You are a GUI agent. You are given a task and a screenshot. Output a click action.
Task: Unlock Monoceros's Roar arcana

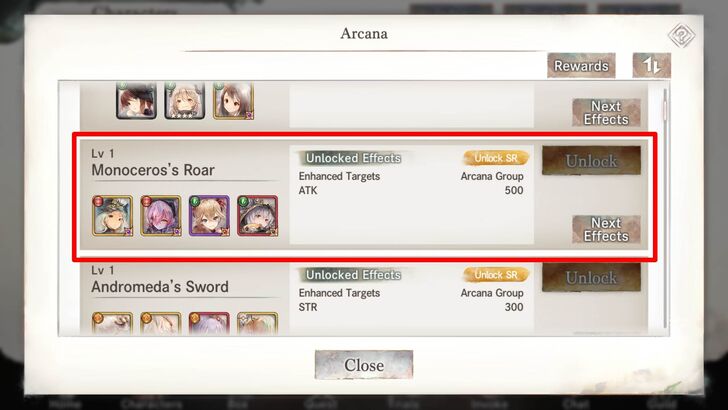click(x=591, y=161)
